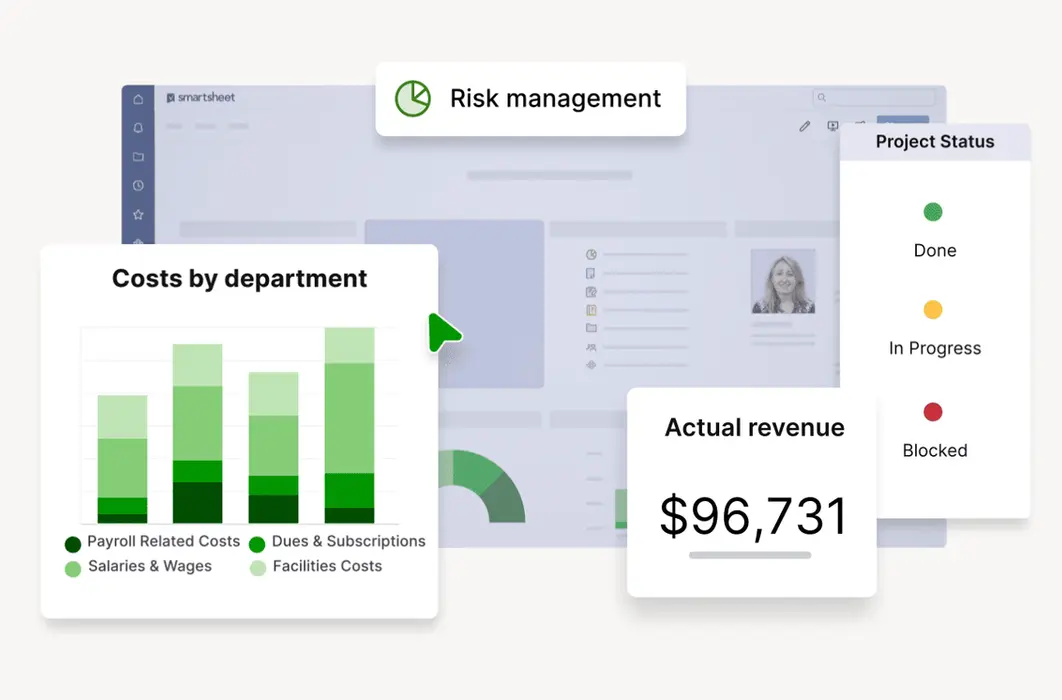Click the Facilities Costs legend dot
Screen dimensions: 1062x700
pos(257,568)
